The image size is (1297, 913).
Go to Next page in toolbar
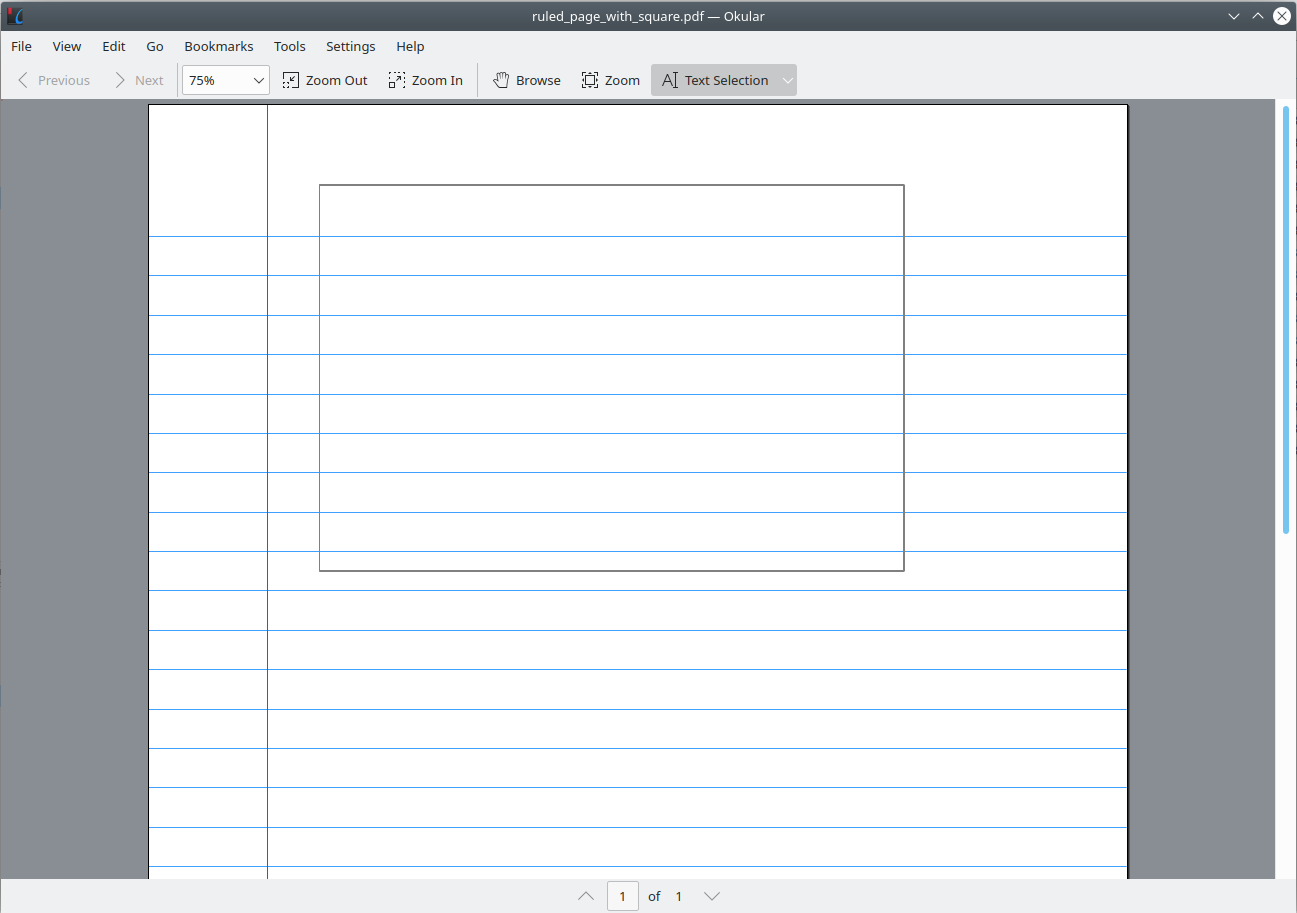click(x=138, y=80)
